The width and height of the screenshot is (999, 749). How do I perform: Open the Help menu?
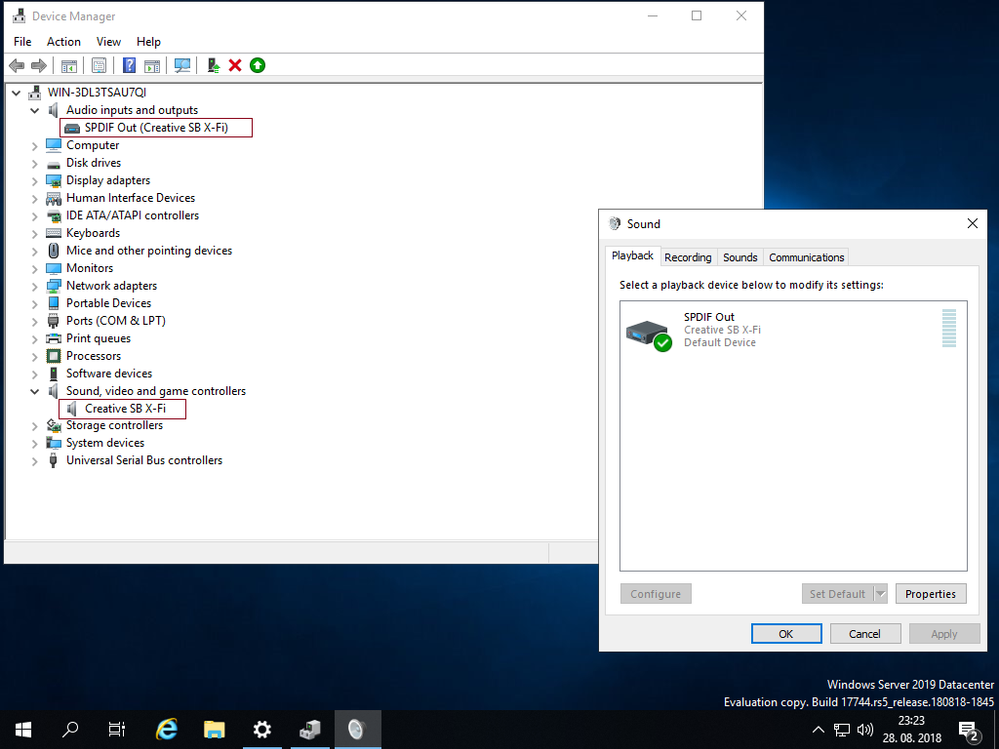(148, 41)
